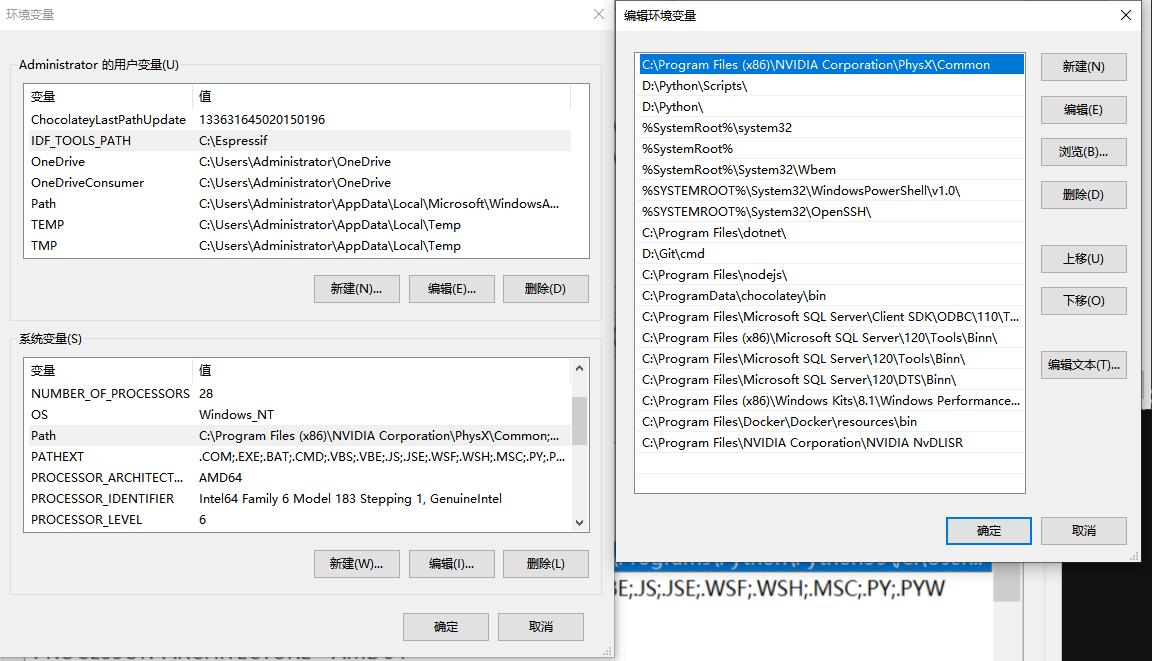Select the ChocolateyLastPathUpdate user variable

(298, 120)
